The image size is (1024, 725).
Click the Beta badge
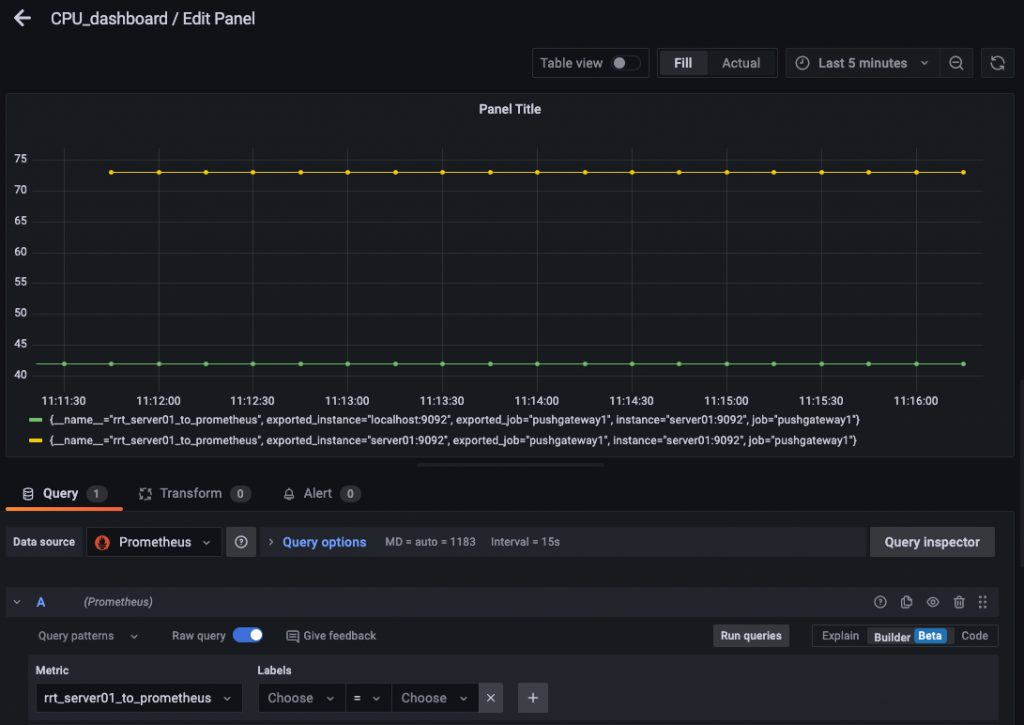[929, 636]
